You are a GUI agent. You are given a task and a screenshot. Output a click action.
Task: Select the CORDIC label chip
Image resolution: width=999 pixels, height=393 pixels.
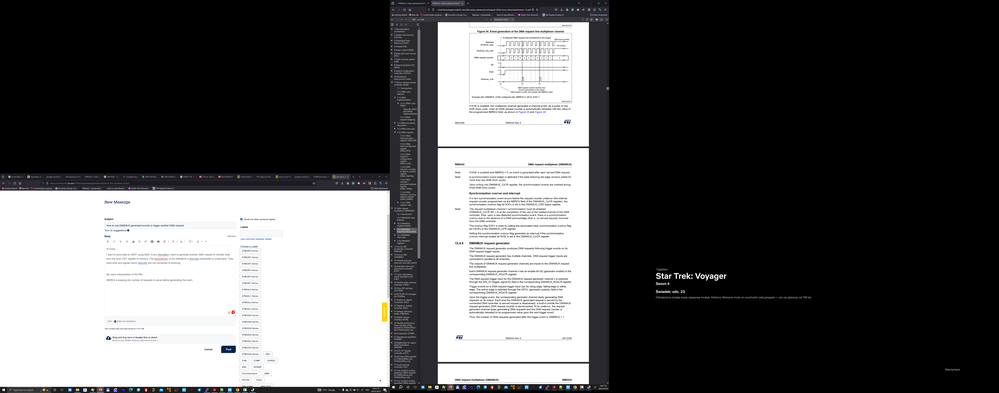coord(271,361)
